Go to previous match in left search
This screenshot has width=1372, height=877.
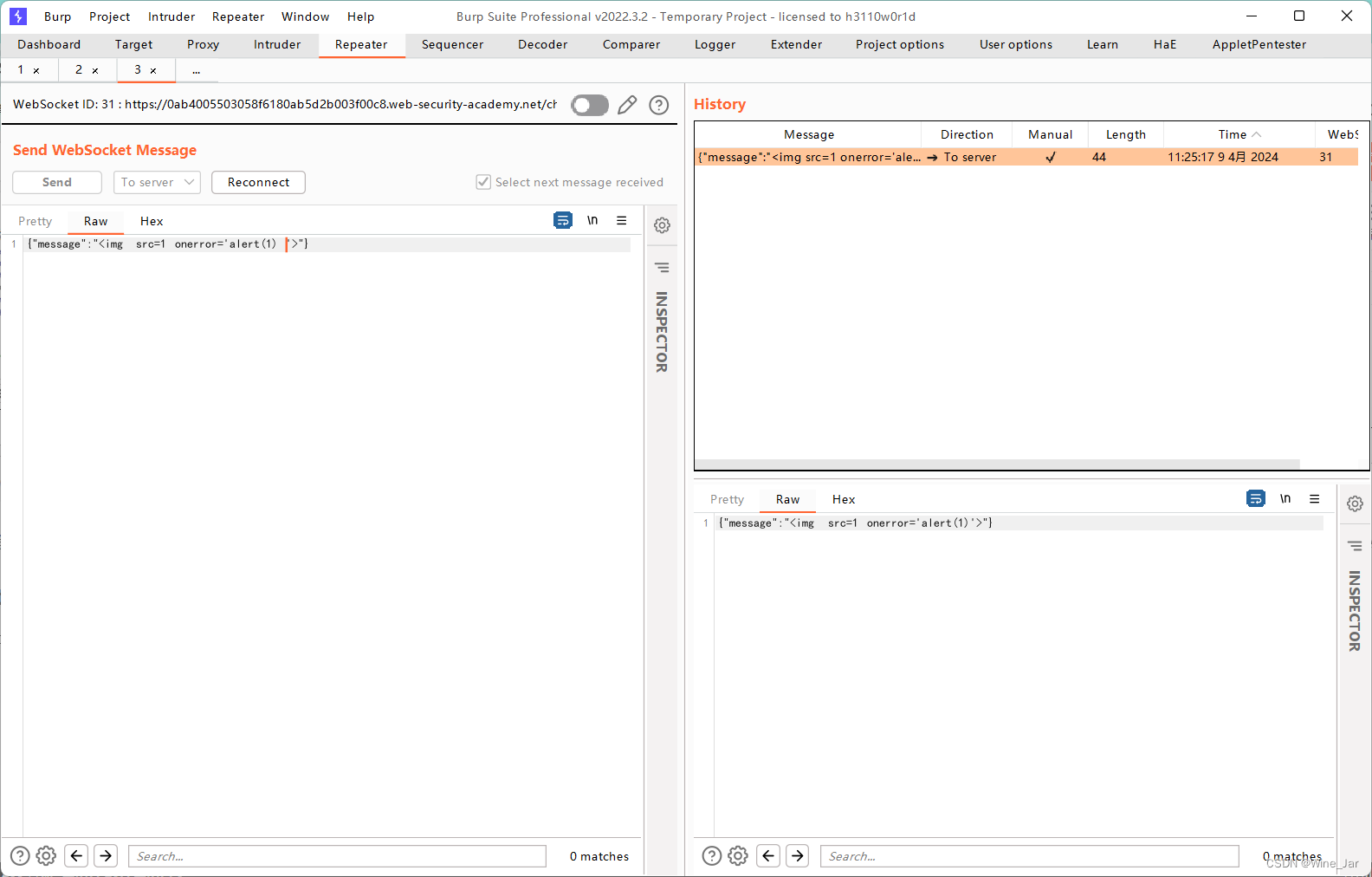[x=77, y=856]
